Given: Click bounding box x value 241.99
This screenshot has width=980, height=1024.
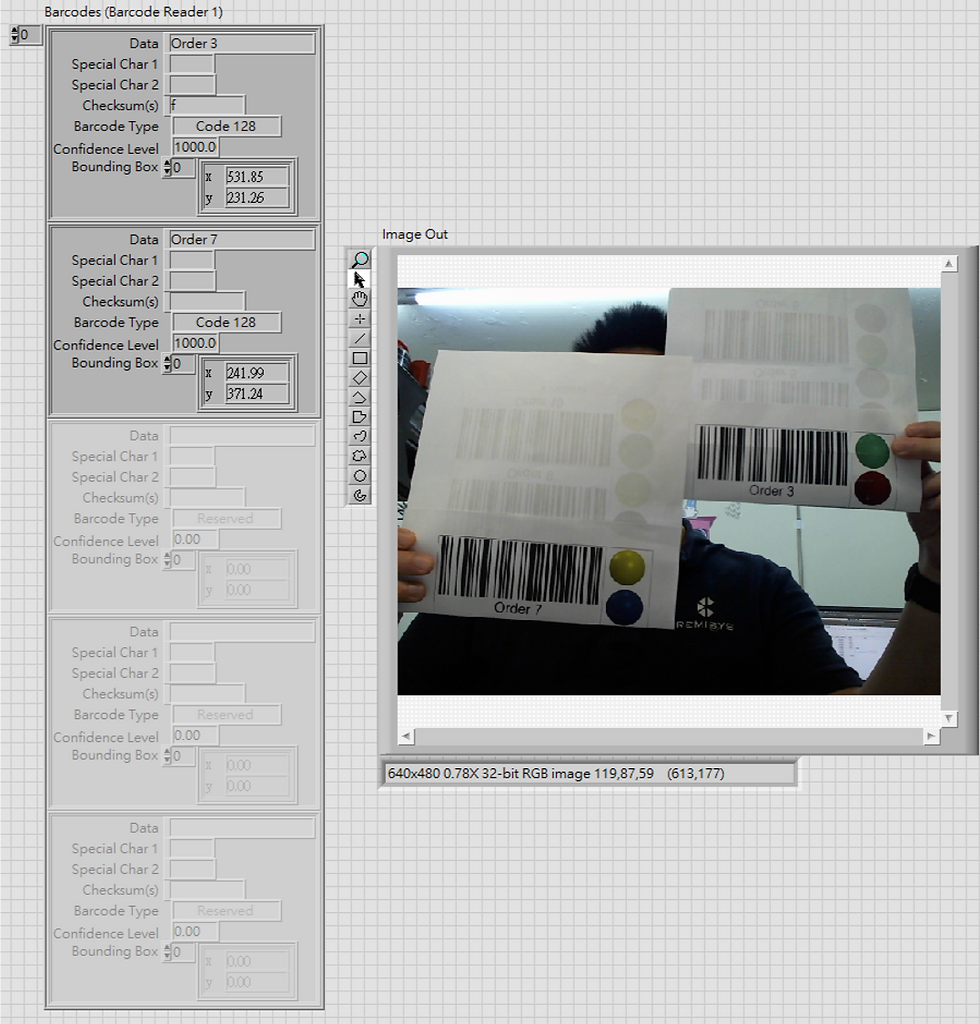Looking at the screenshot, I should 257,372.
